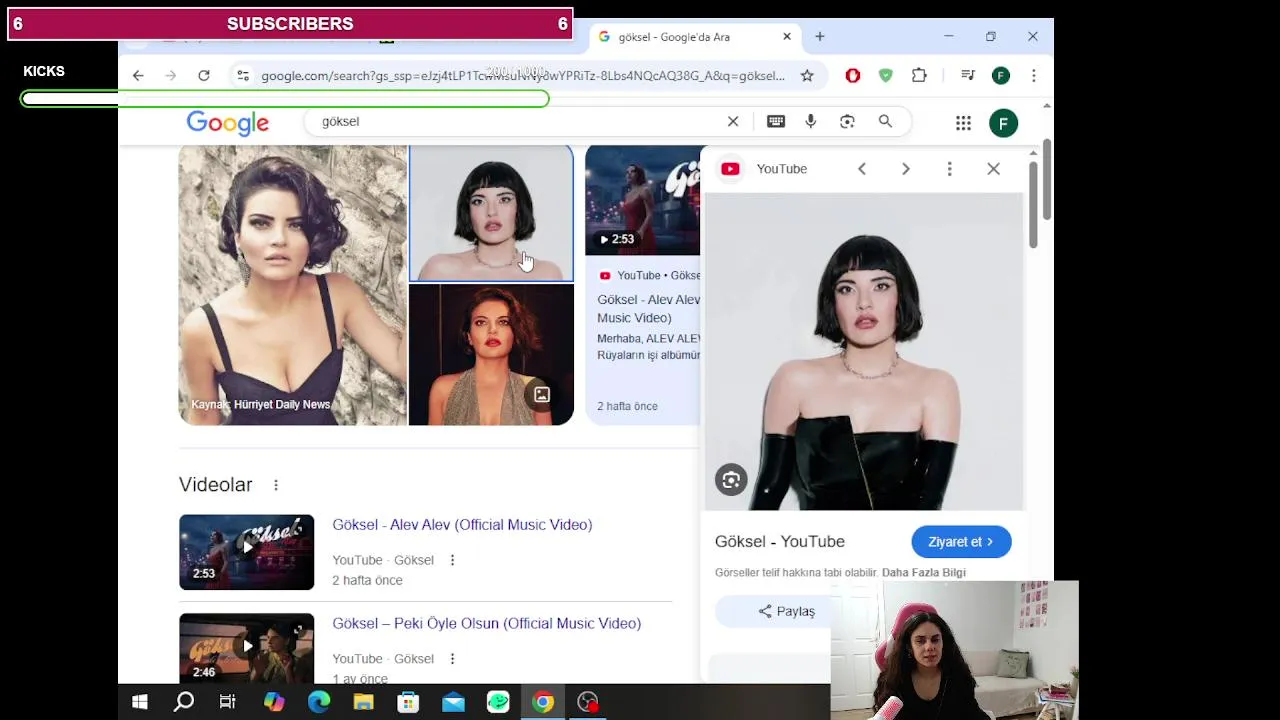Open the media control music icon
Image resolution: width=1280 pixels, height=720 pixels.
click(x=967, y=76)
